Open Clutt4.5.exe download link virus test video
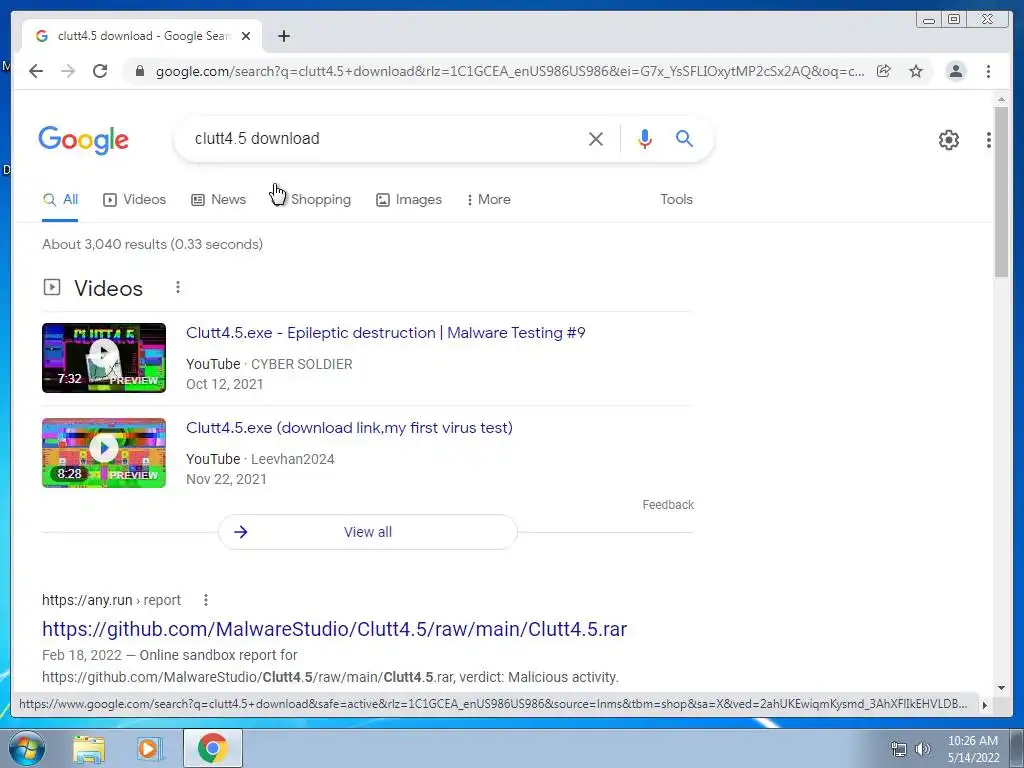 pyautogui.click(x=349, y=428)
